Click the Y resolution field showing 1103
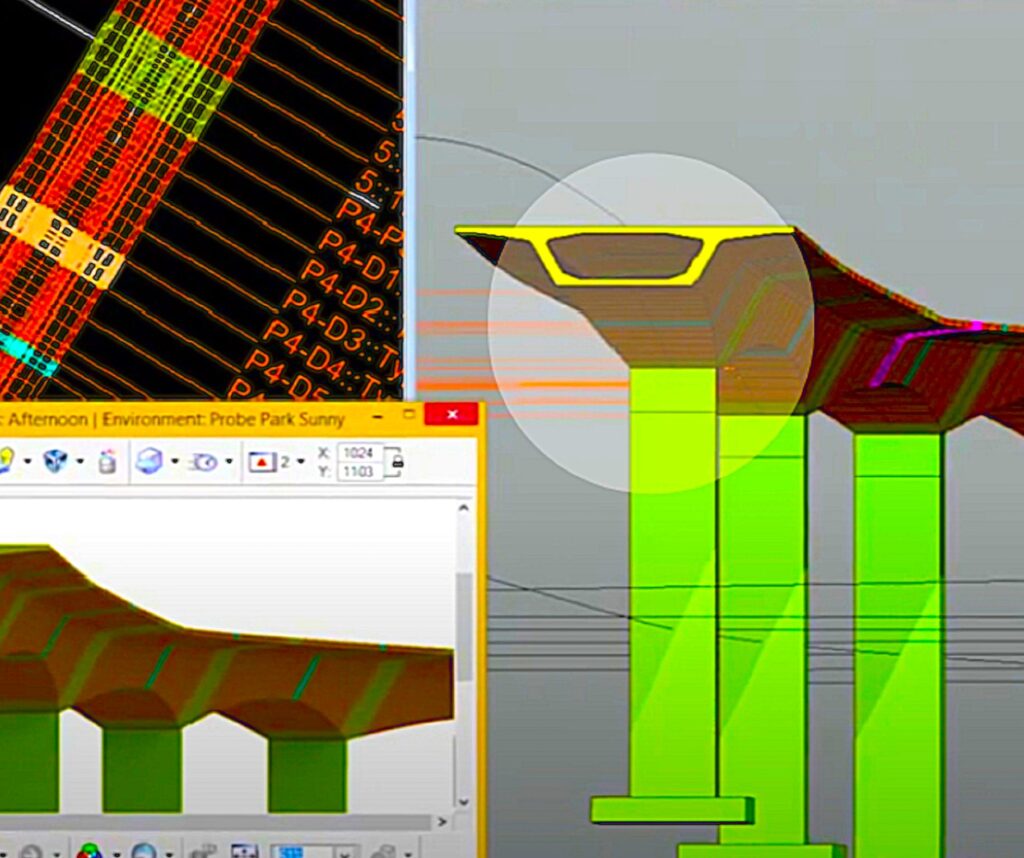 pos(360,471)
